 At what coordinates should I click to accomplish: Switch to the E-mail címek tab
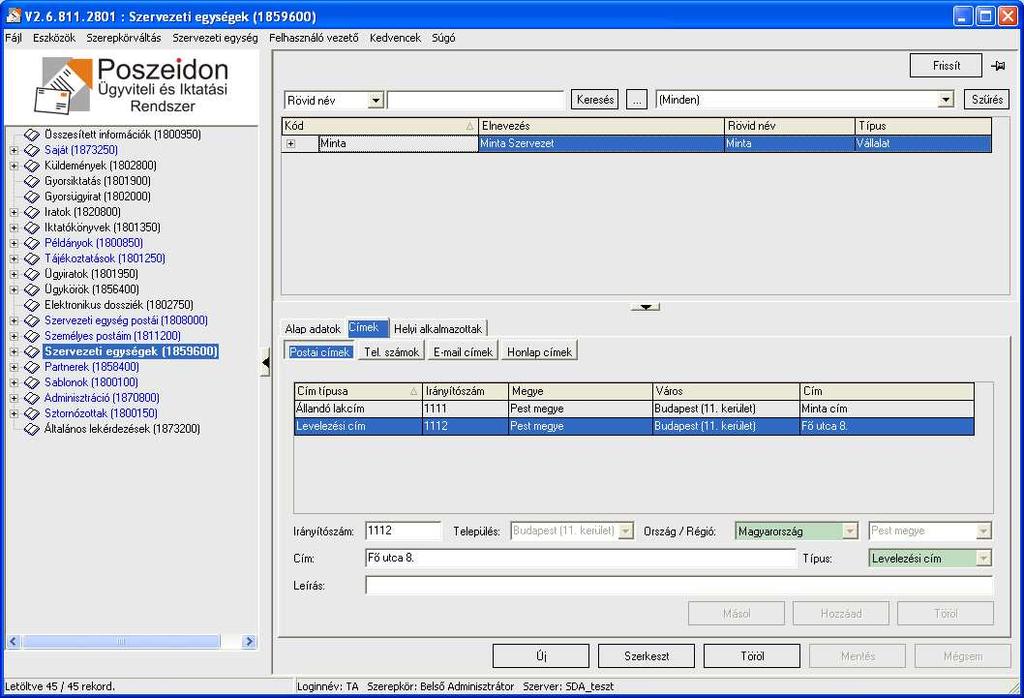[x=463, y=352]
